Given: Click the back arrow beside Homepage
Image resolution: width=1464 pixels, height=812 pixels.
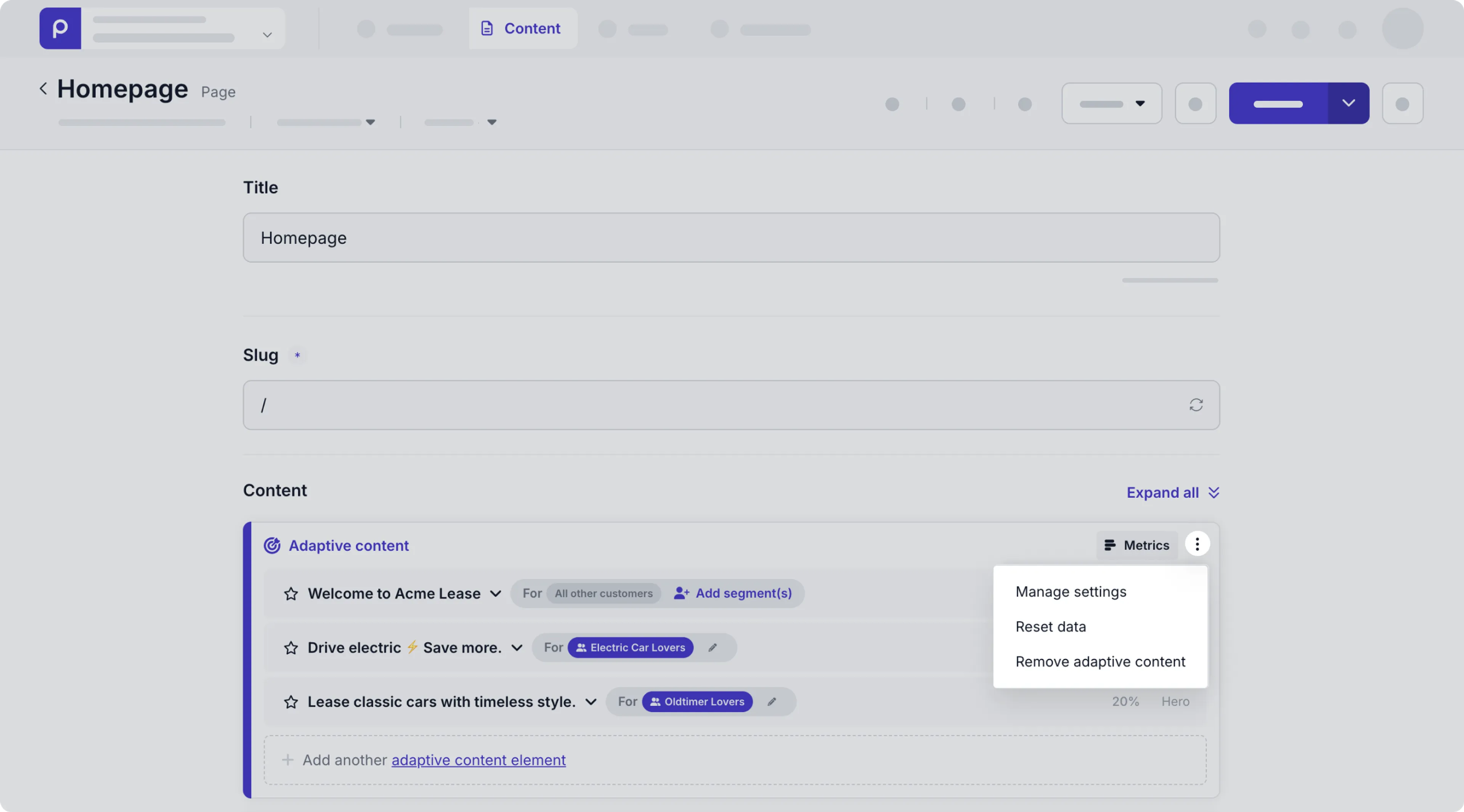Looking at the screenshot, I should [x=43, y=88].
